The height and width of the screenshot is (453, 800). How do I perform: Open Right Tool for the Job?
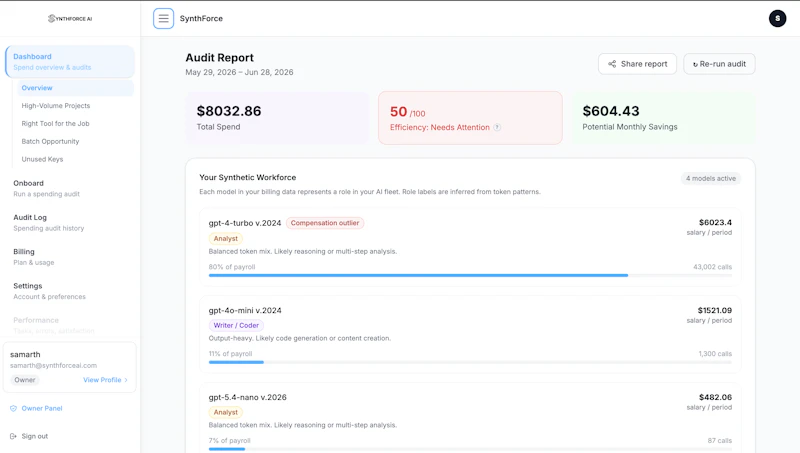coord(55,123)
